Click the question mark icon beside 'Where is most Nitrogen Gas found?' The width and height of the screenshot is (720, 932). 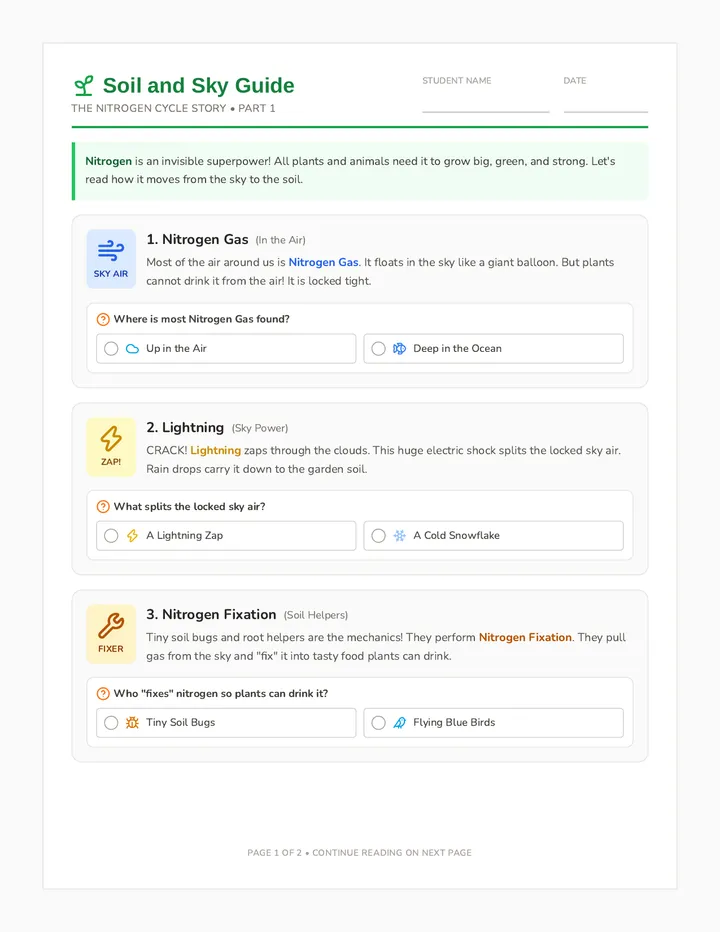click(103, 319)
